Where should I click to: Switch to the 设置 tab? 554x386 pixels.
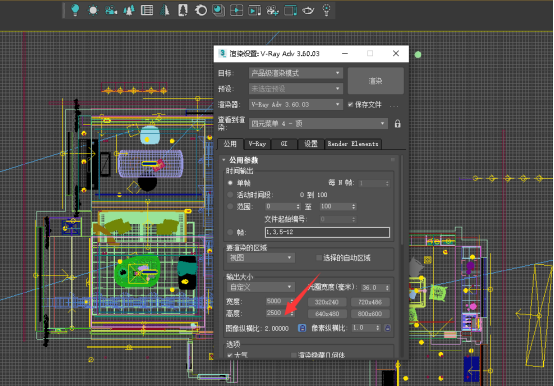click(x=311, y=144)
